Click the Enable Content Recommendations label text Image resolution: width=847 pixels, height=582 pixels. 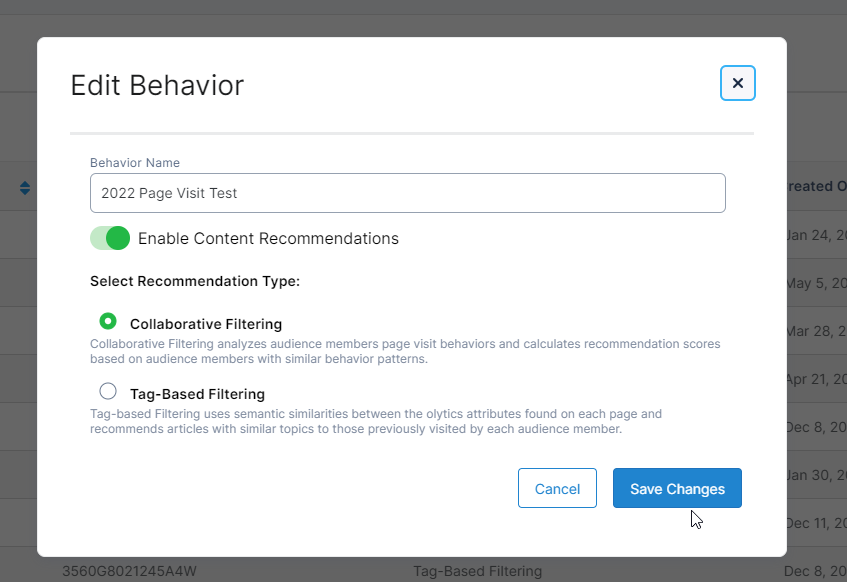(x=268, y=239)
